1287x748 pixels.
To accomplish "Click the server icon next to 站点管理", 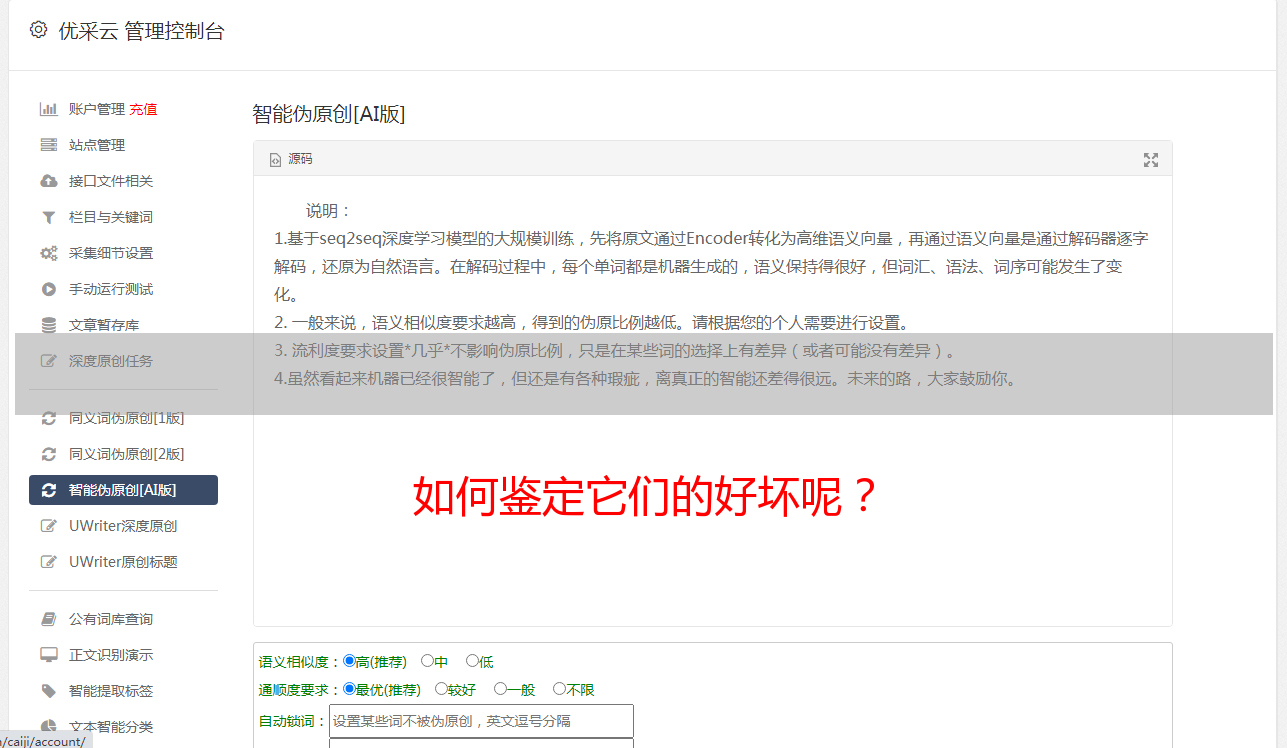I will tap(48, 145).
